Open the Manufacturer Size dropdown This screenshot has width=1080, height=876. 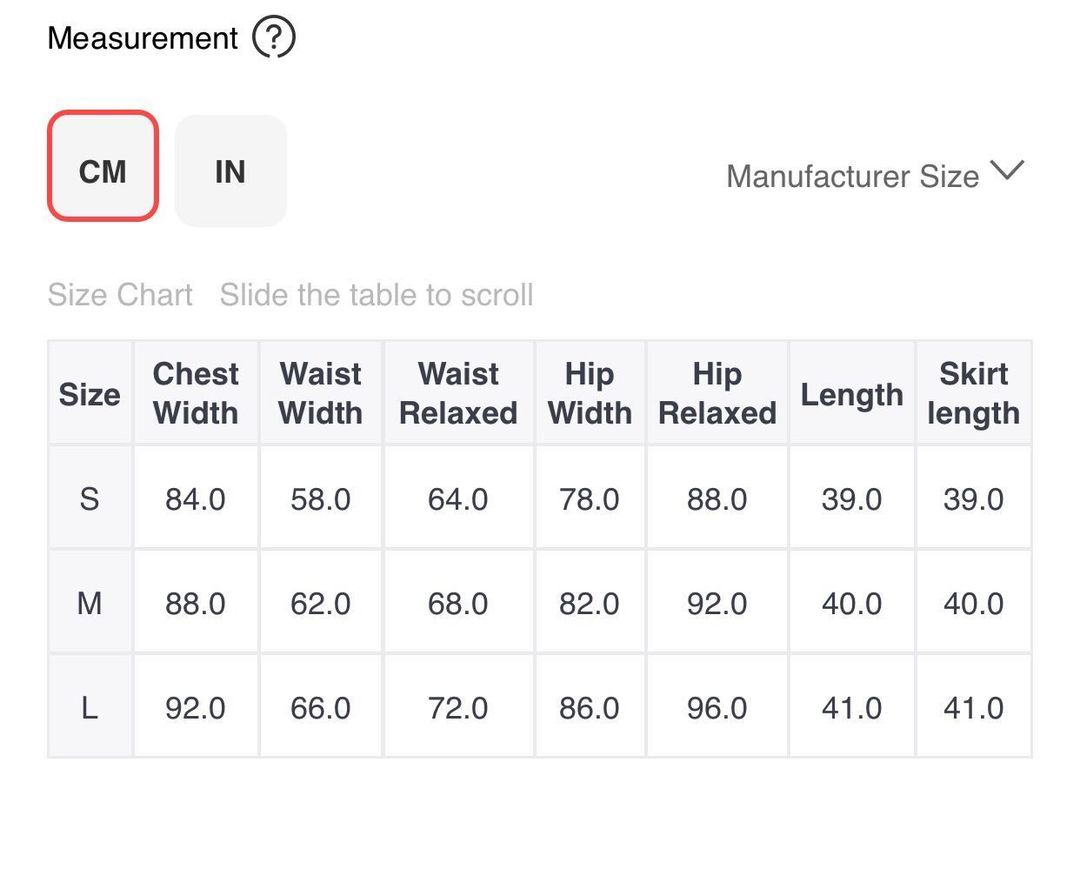tap(852, 176)
